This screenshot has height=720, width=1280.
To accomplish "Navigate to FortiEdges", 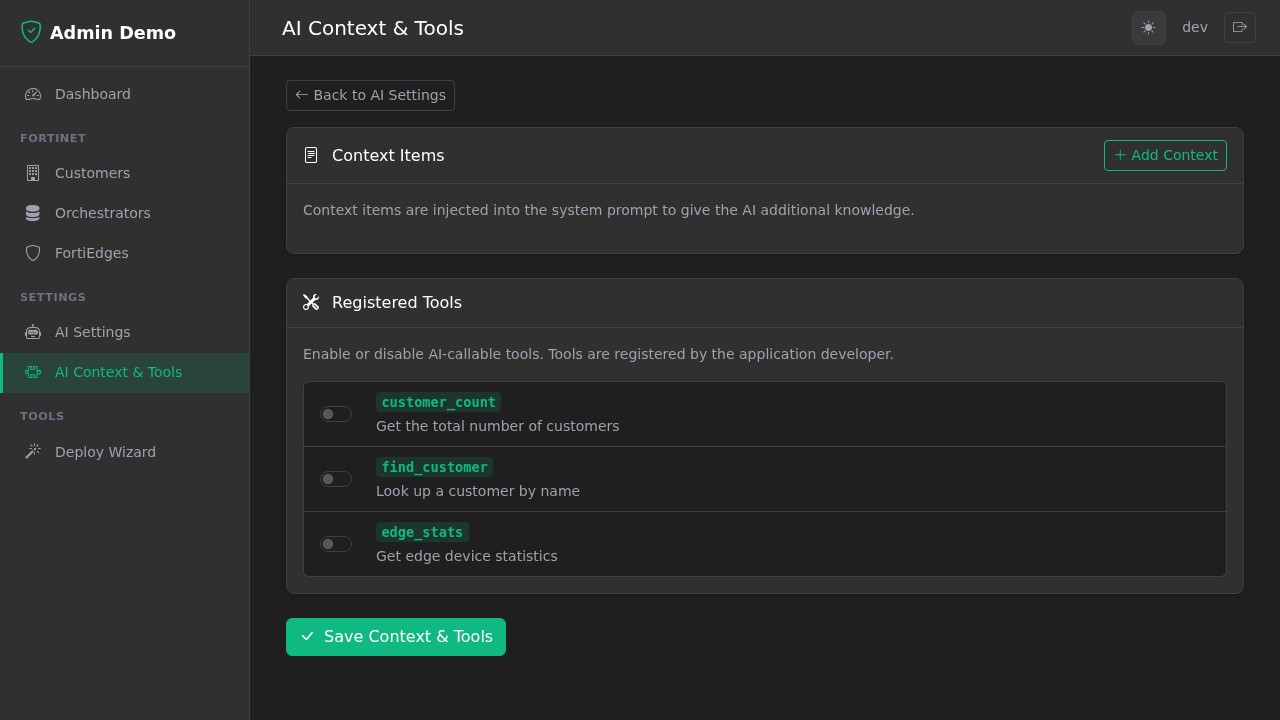I will coord(124,253).
